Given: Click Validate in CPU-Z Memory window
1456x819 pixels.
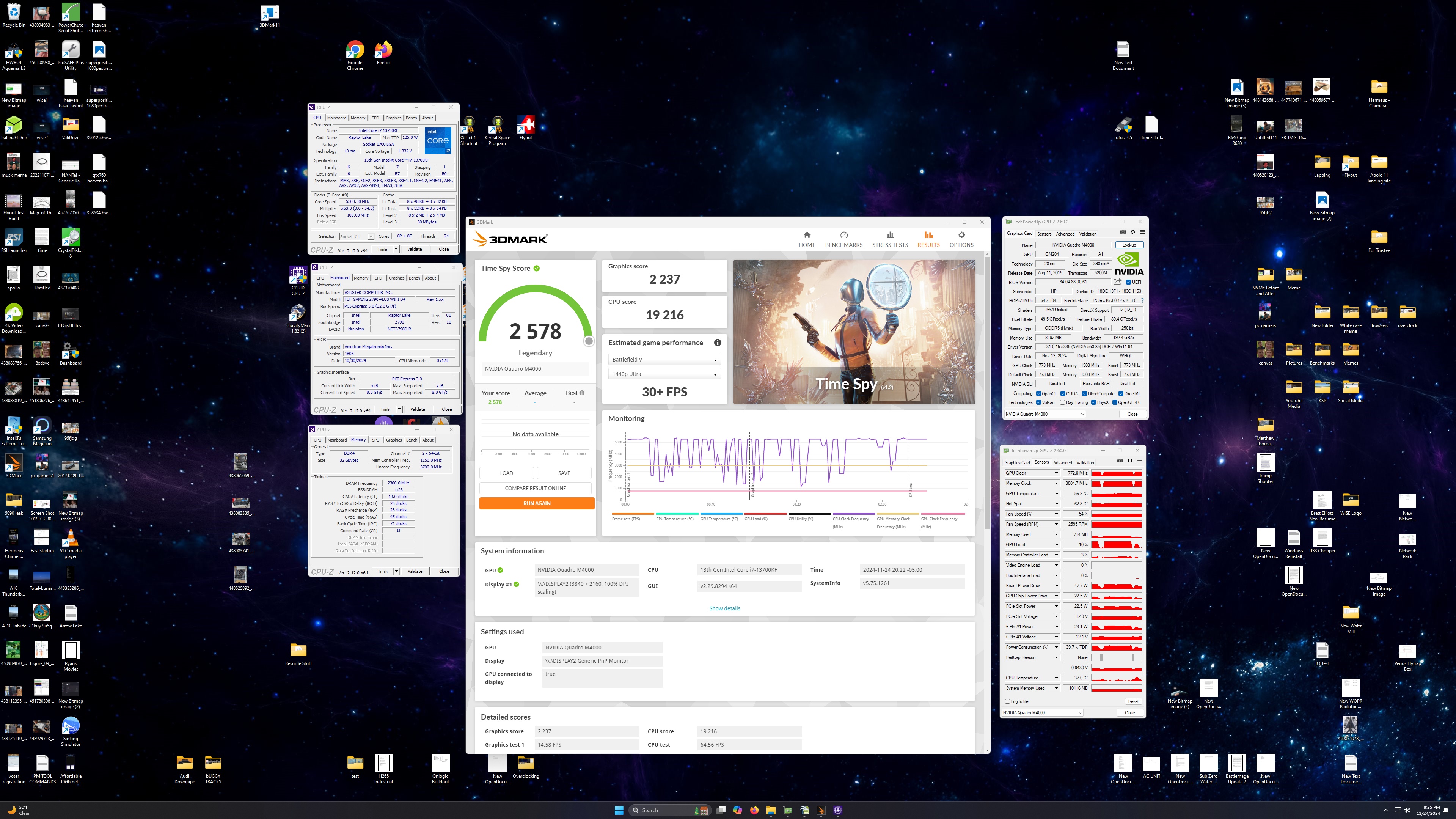Looking at the screenshot, I should pyautogui.click(x=415, y=571).
